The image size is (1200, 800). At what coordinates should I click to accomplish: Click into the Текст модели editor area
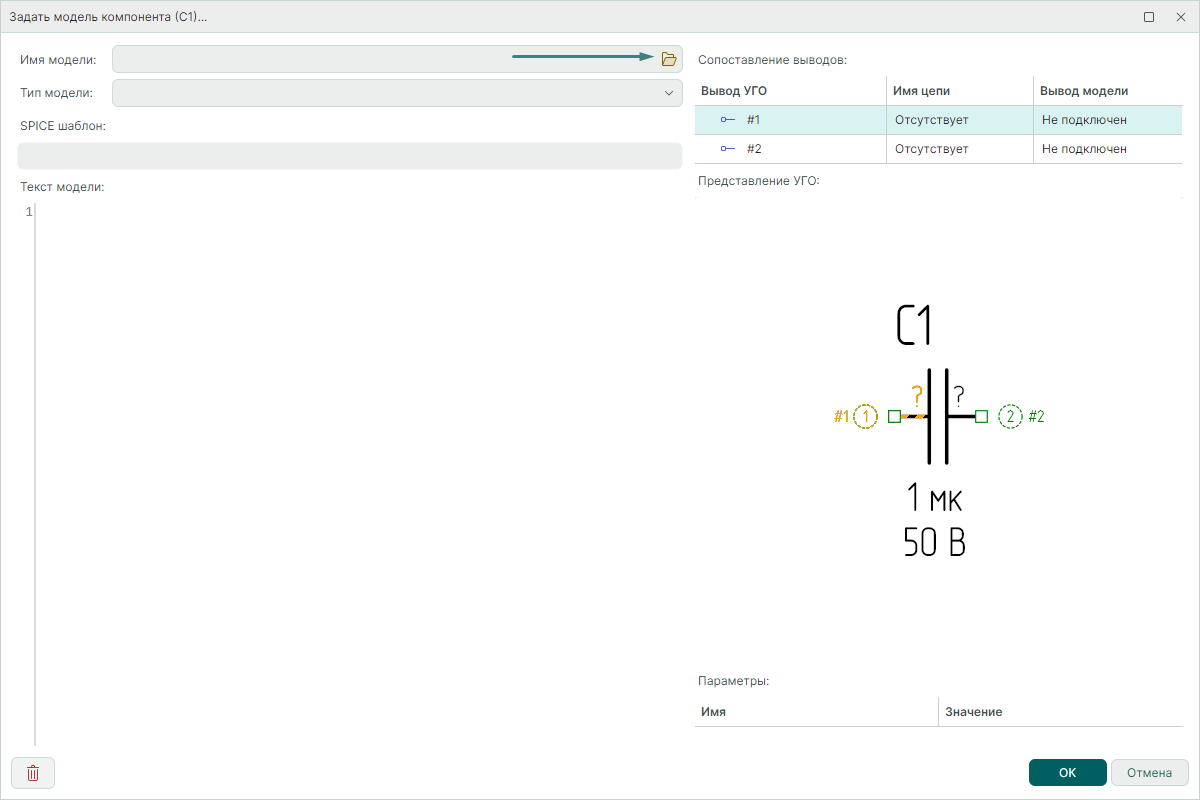point(360,450)
